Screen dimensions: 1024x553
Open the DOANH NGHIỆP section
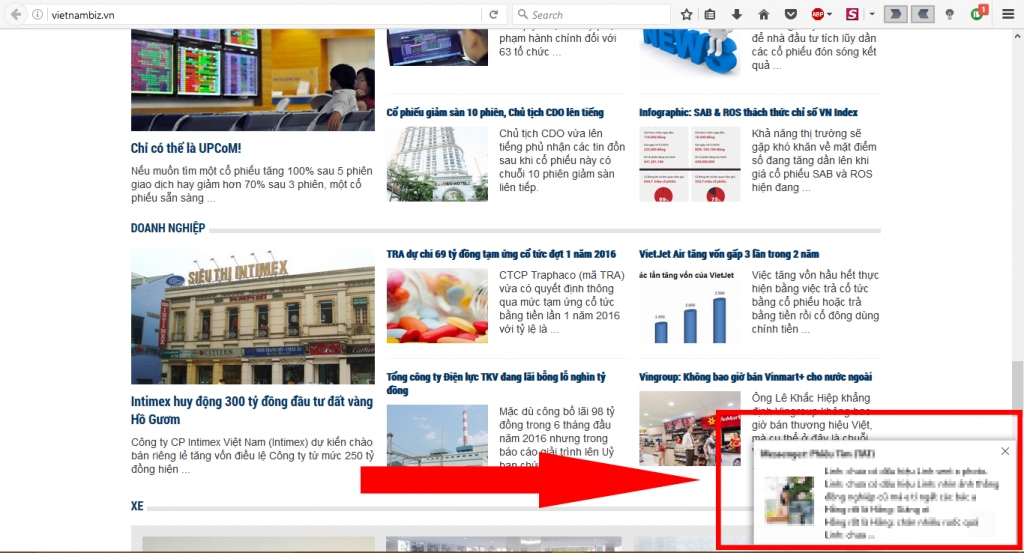click(168, 228)
